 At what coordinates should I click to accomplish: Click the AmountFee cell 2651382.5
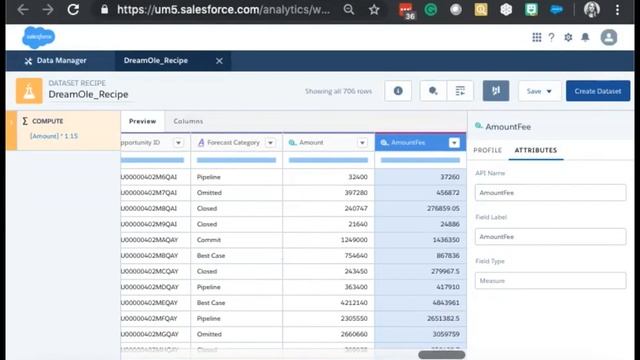coord(420,318)
